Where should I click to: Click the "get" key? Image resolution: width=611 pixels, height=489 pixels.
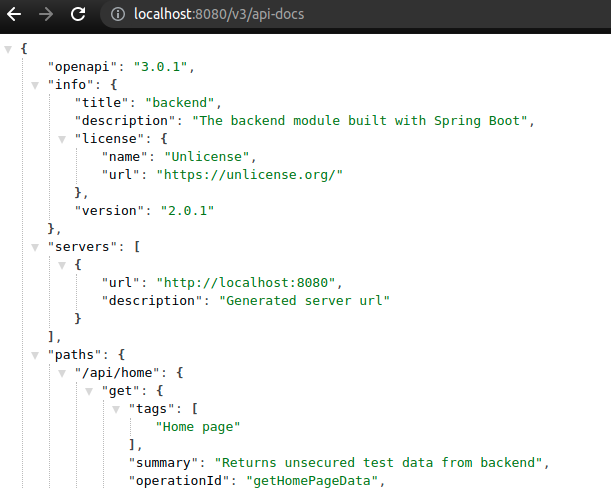(x=121, y=391)
